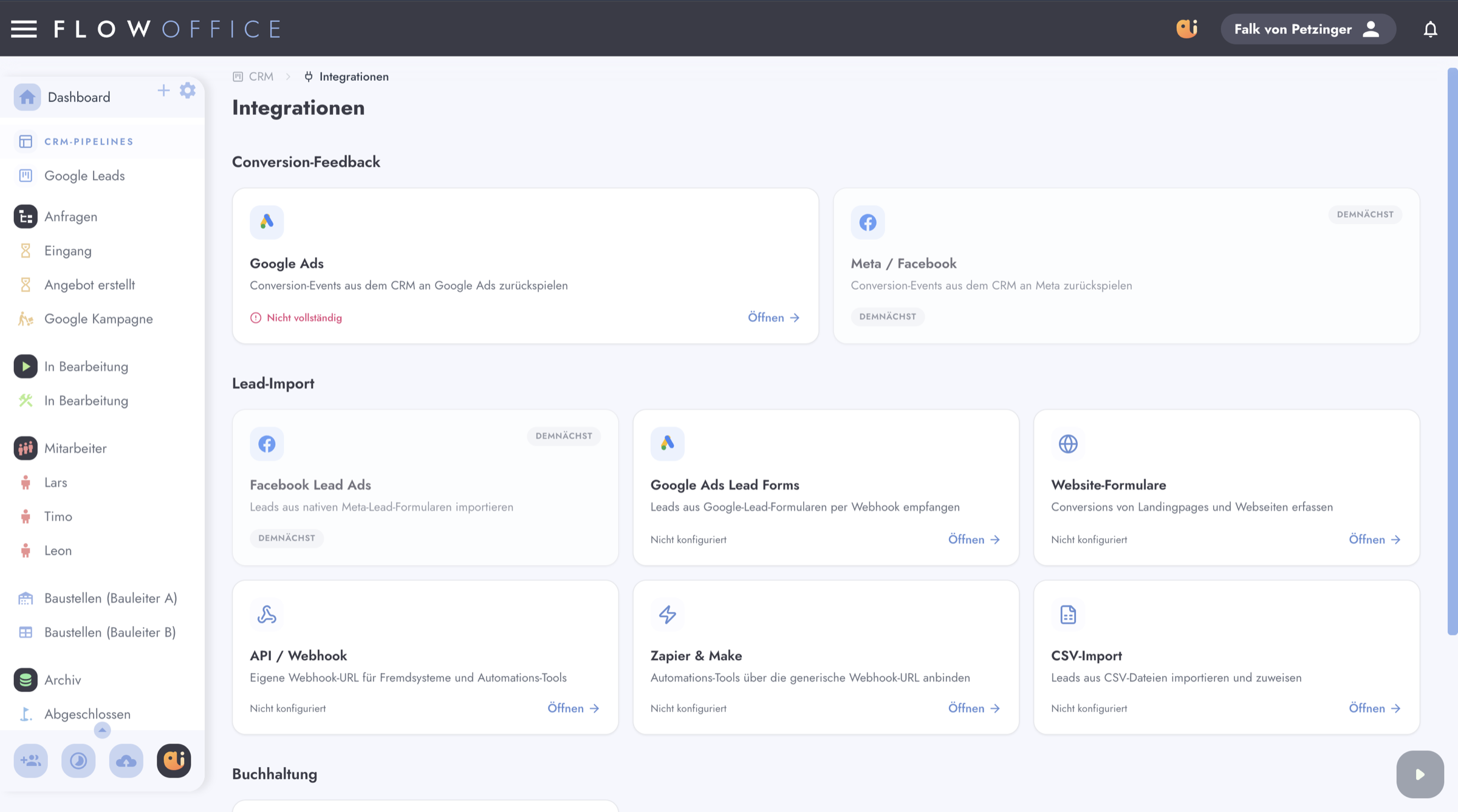Click the orange assistant icon in sidebar footer
Viewport: 1458px width, 812px height.
(x=174, y=761)
